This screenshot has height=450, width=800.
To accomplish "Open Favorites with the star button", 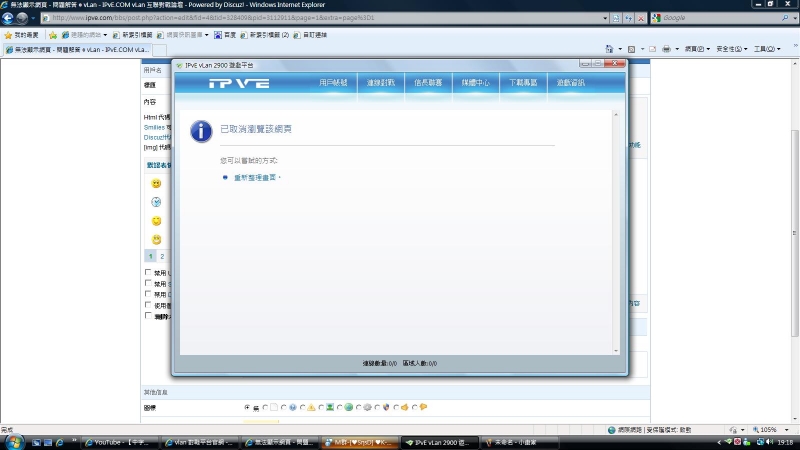I will [x=21, y=35].
